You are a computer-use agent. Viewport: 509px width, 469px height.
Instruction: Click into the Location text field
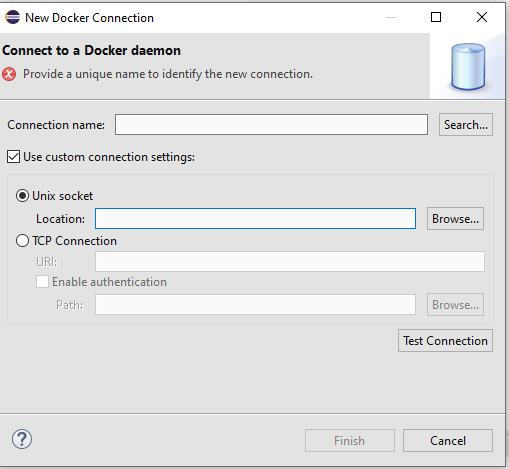click(x=255, y=219)
